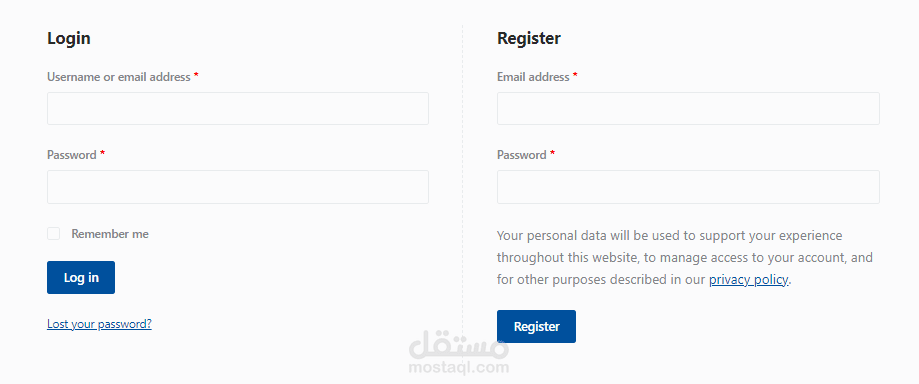Open the privacy policy link

pyautogui.click(x=748, y=280)
